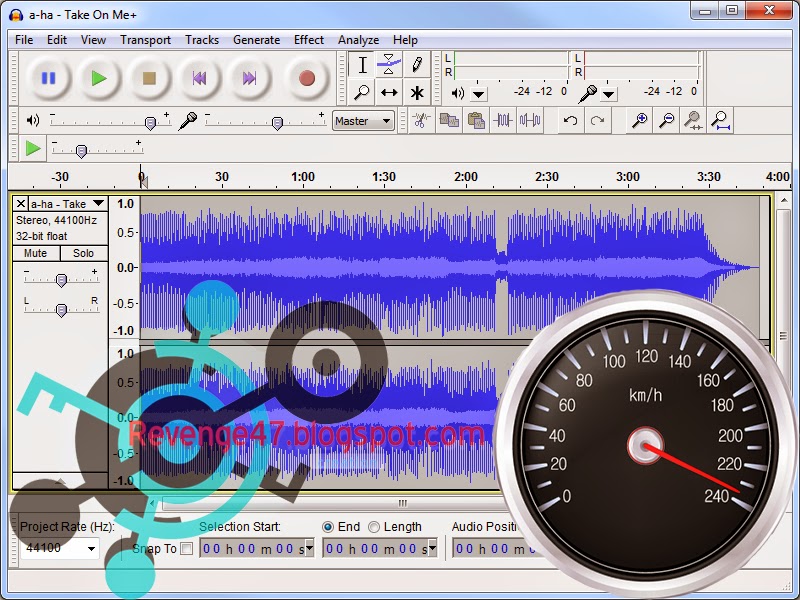This screenshot has width=800, height=600.
Task: Open the Effect menu
Action: coord(308,40)
